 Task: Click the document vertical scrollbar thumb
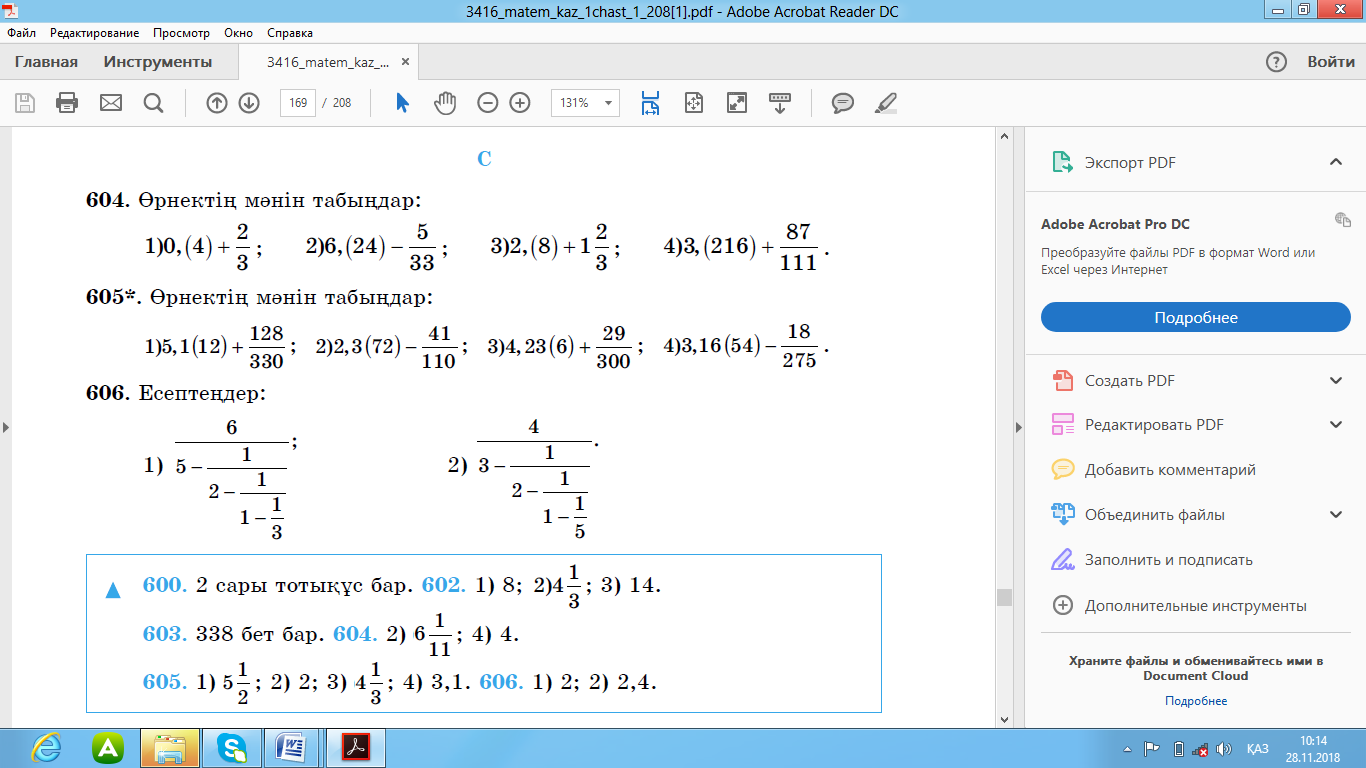tap(1004, 597)
